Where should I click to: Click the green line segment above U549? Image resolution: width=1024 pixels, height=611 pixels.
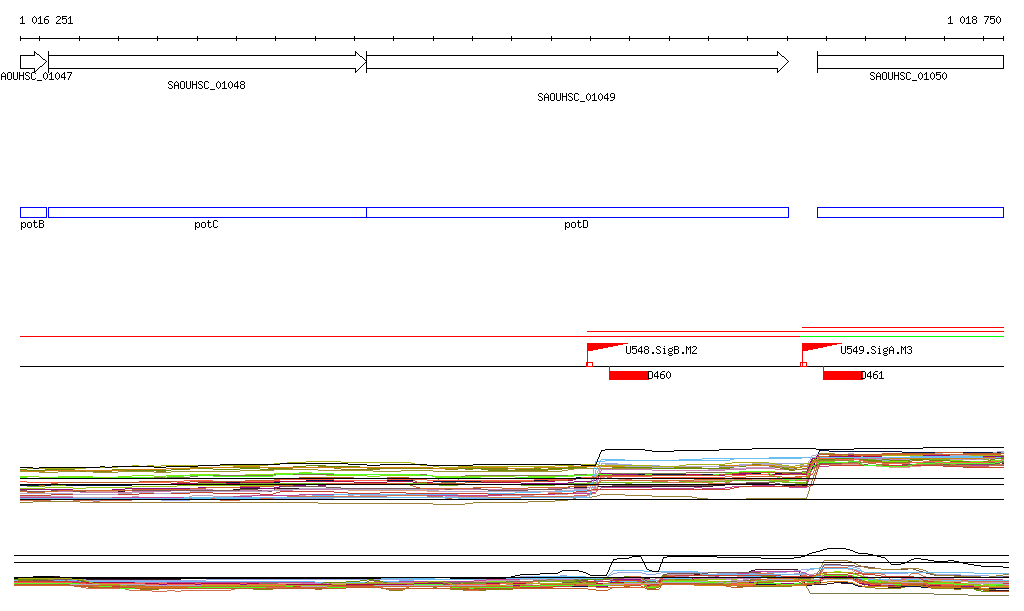click(902, 337)
